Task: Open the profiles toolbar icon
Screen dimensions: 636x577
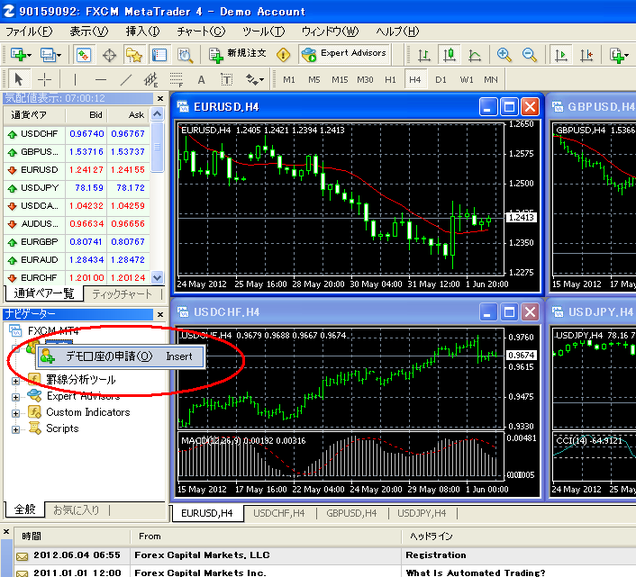Action: click(x=50, y=54)
